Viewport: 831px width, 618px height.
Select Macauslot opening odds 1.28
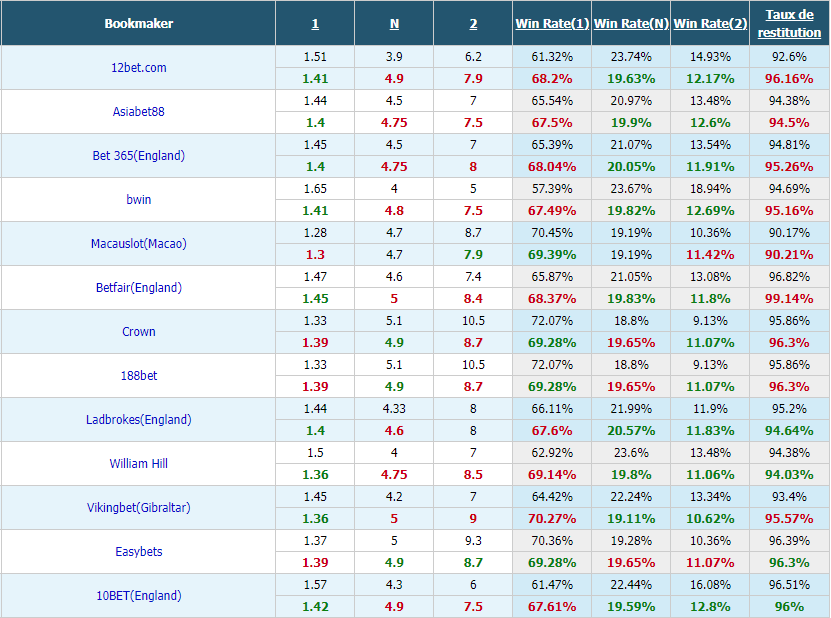point(315,233)
